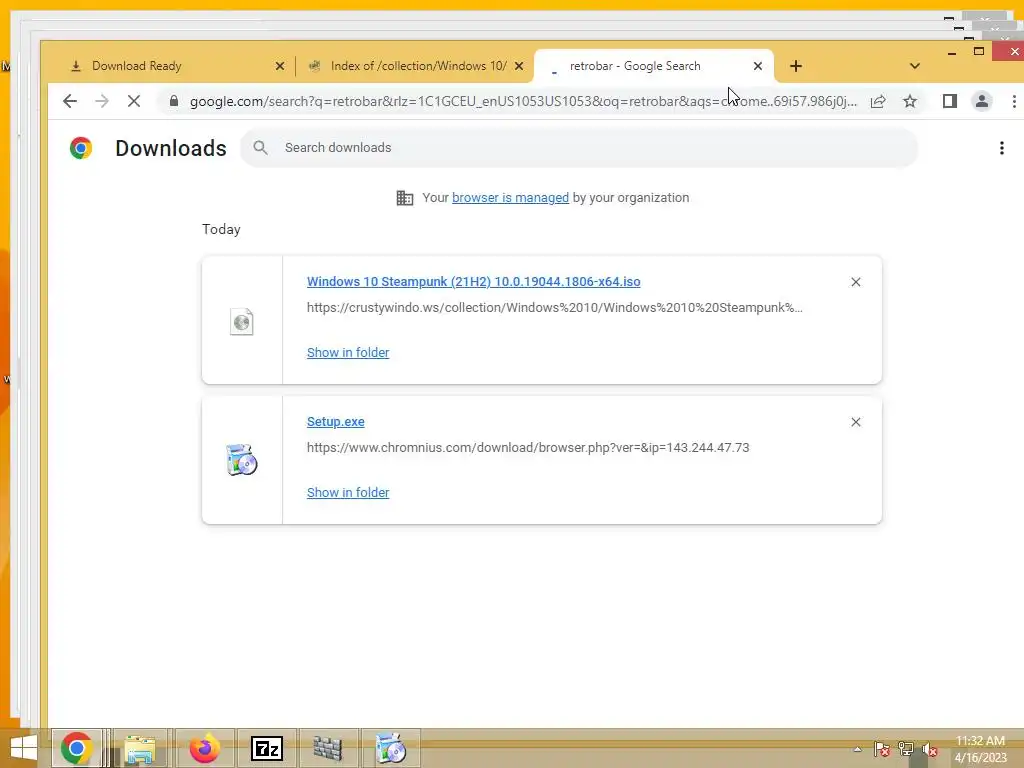Click the google.com URL in the address bar
The image size is (1024, 768).
pos(522,101)
